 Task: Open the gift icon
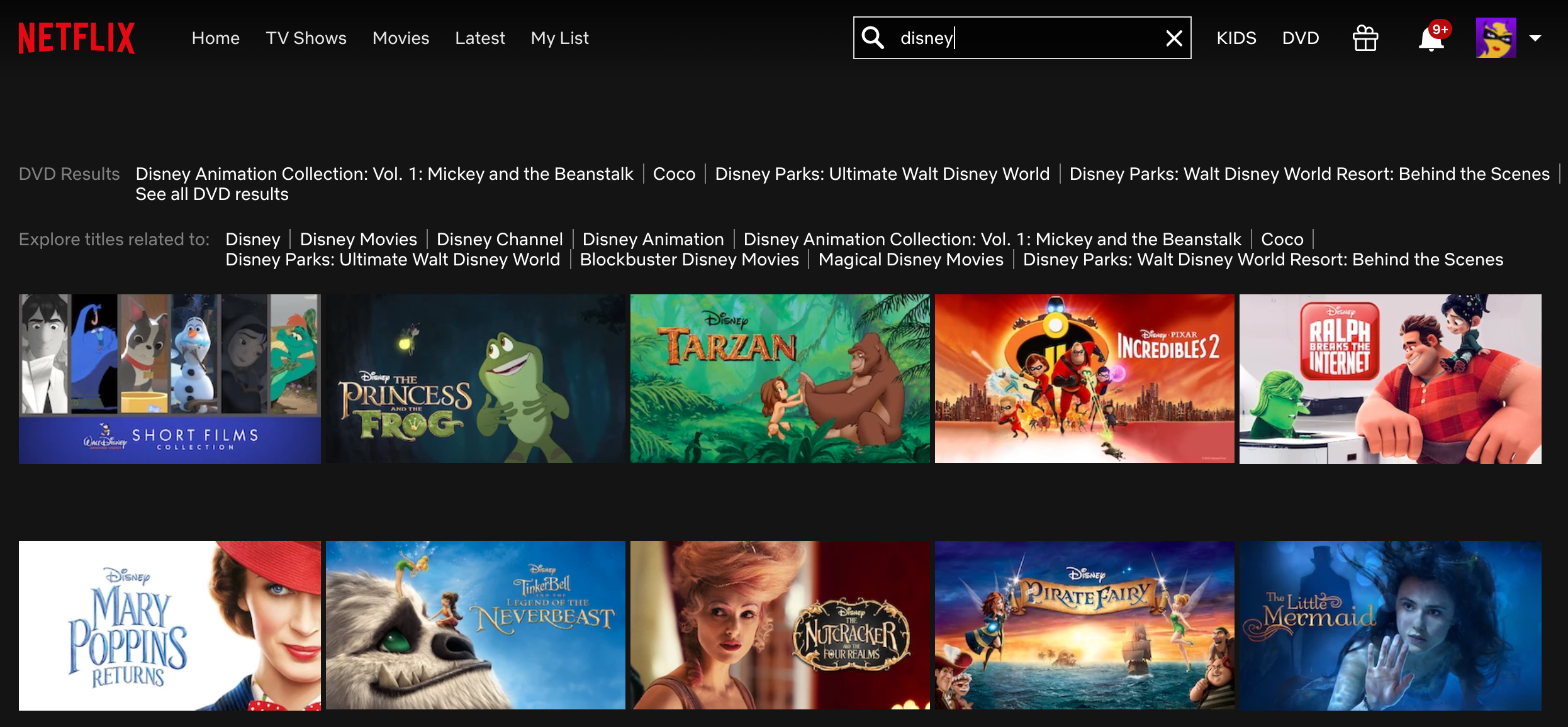1365,38
